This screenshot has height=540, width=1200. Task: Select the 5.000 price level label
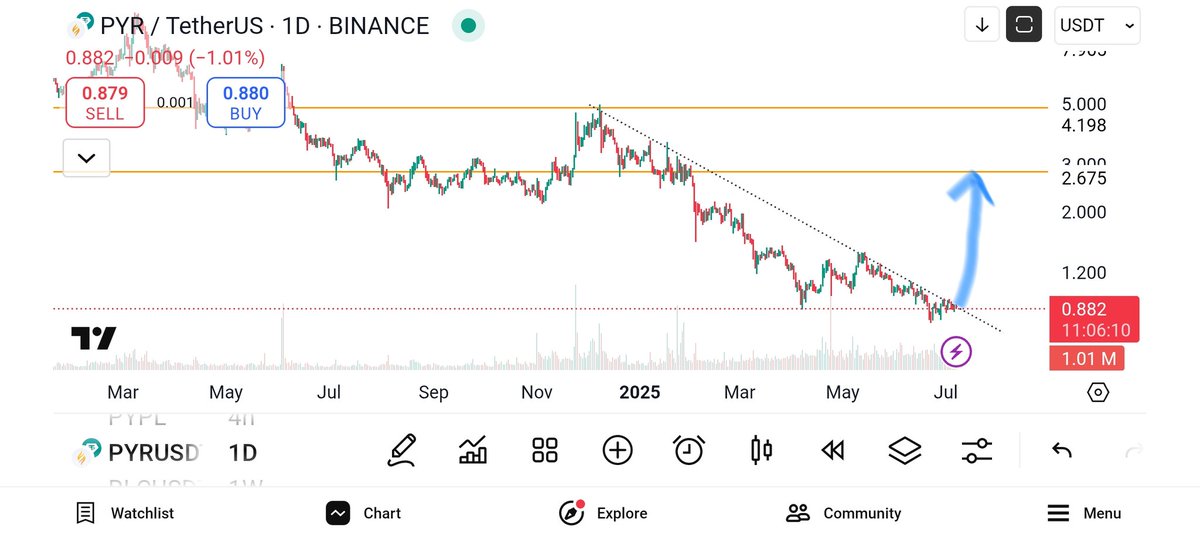pyautogui.click(x=1085, y=105)
